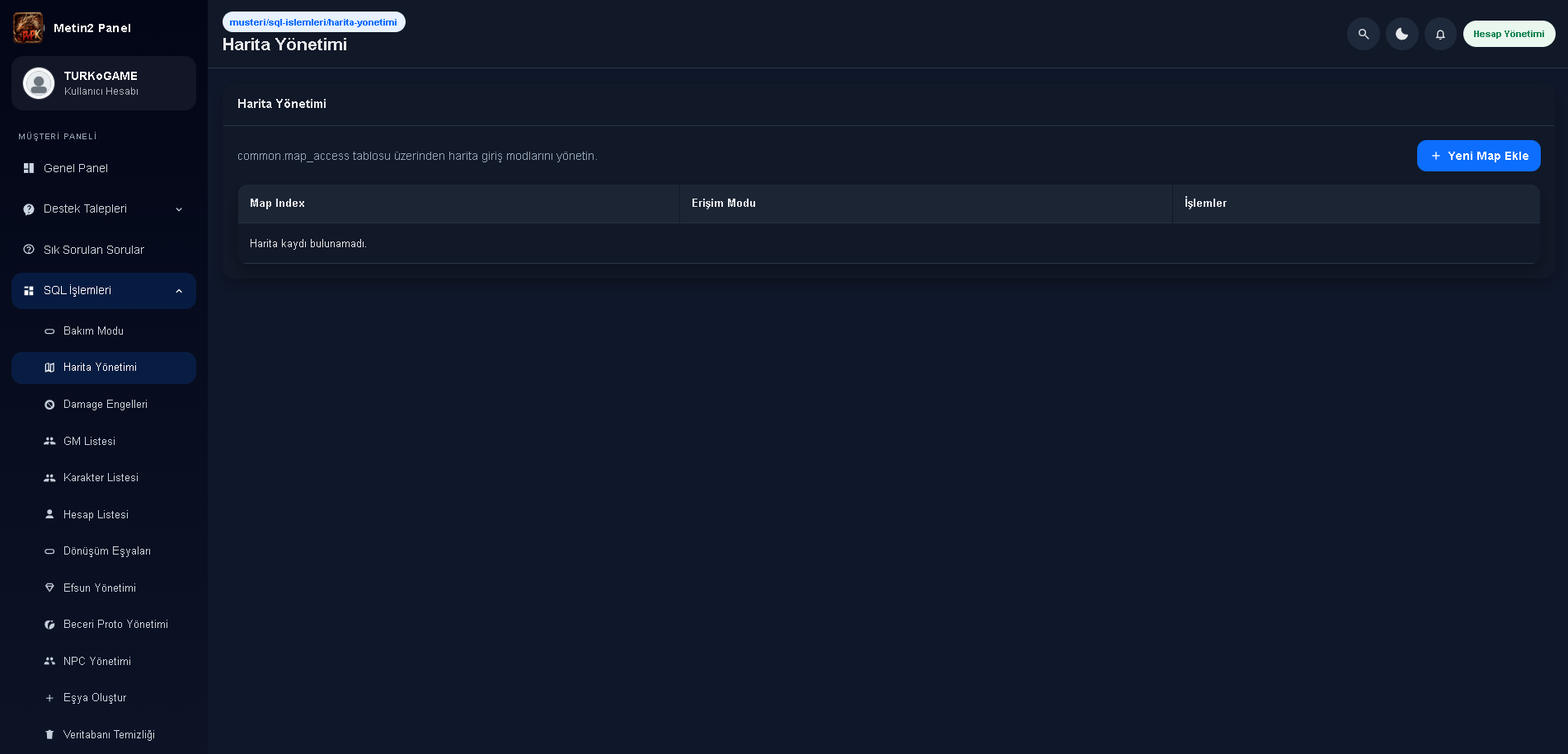Click the breadcrumb path musteri/sql-islemleri/harita-yonetimi
This screenshot has width=1568, height=754.
313,22
